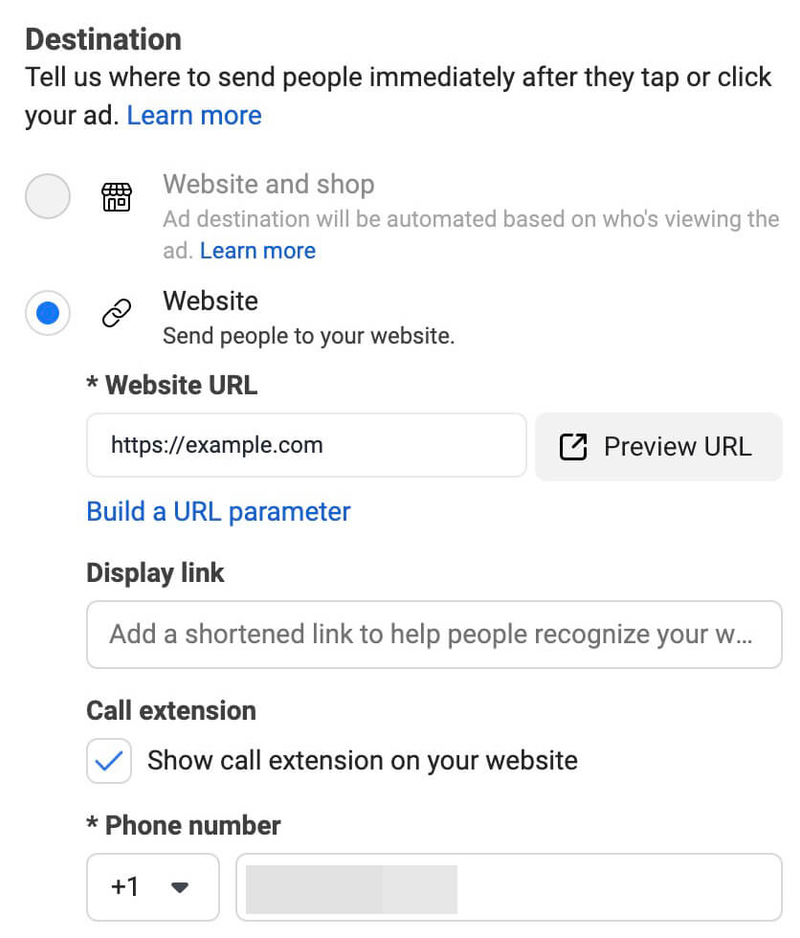Click the Website option title text
The width and height of the screenshot is (800, 938).
click(211, 301)
